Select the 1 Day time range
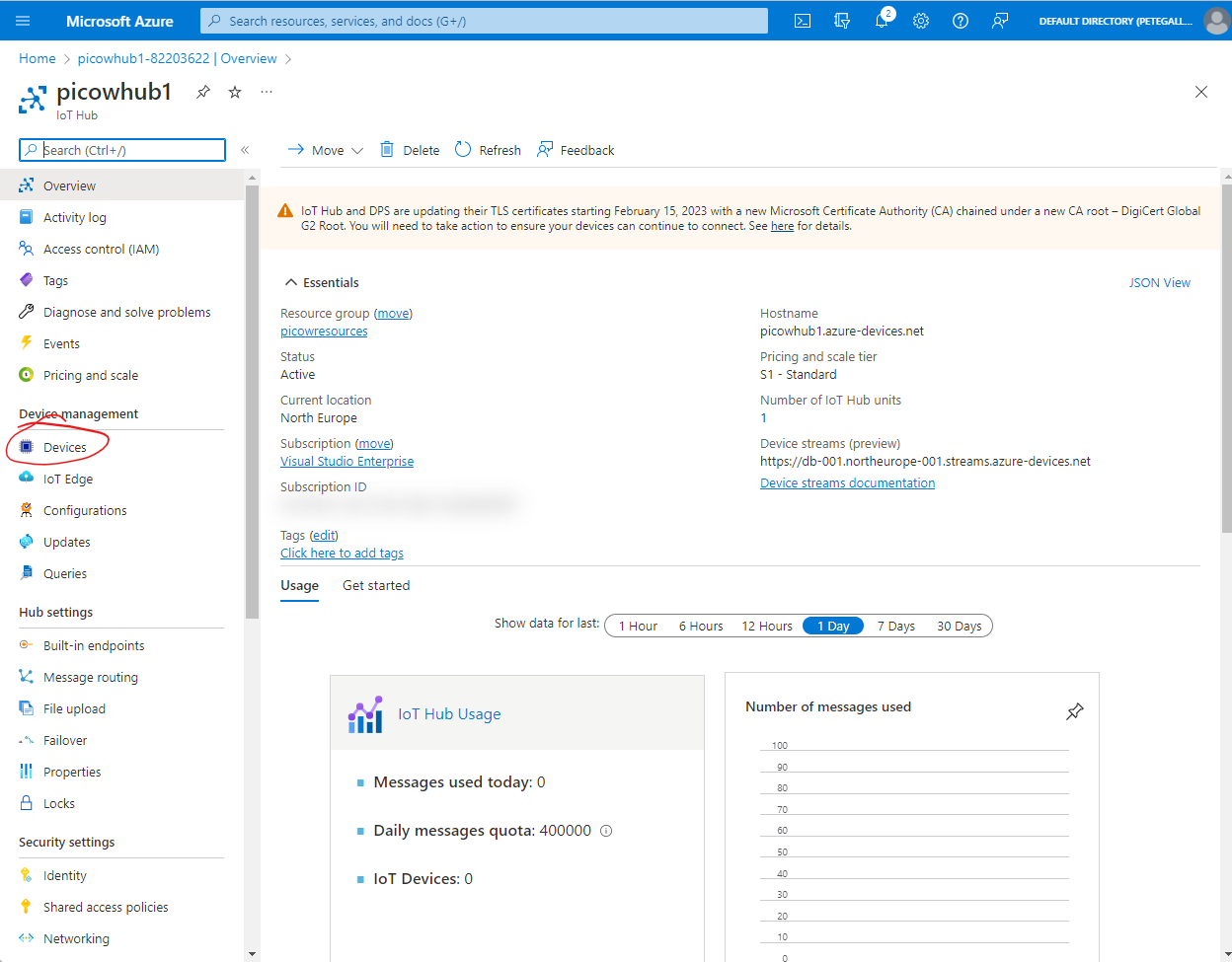The image size is (1232, 962). tap(833, 626)
